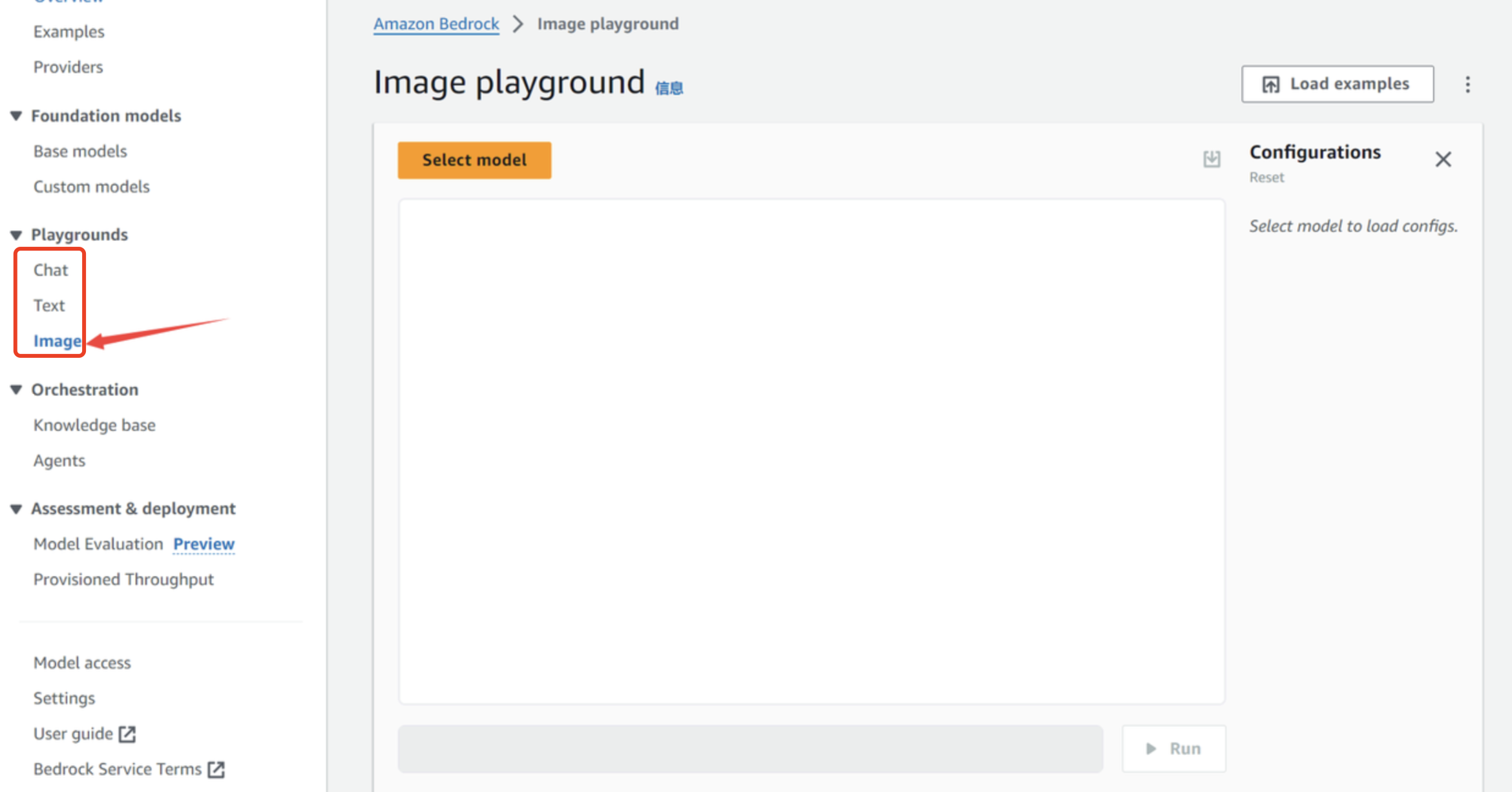Select the Image playground item

point(58,341)
